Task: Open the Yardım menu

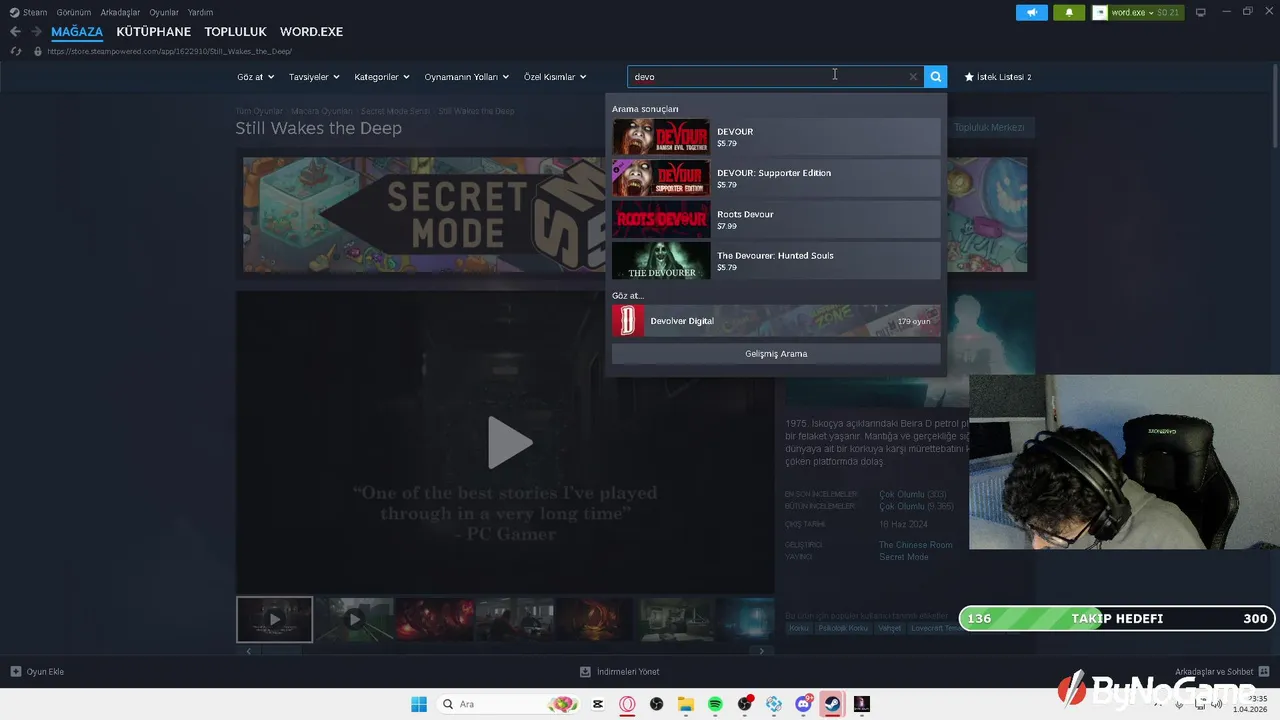Action: 200,12
